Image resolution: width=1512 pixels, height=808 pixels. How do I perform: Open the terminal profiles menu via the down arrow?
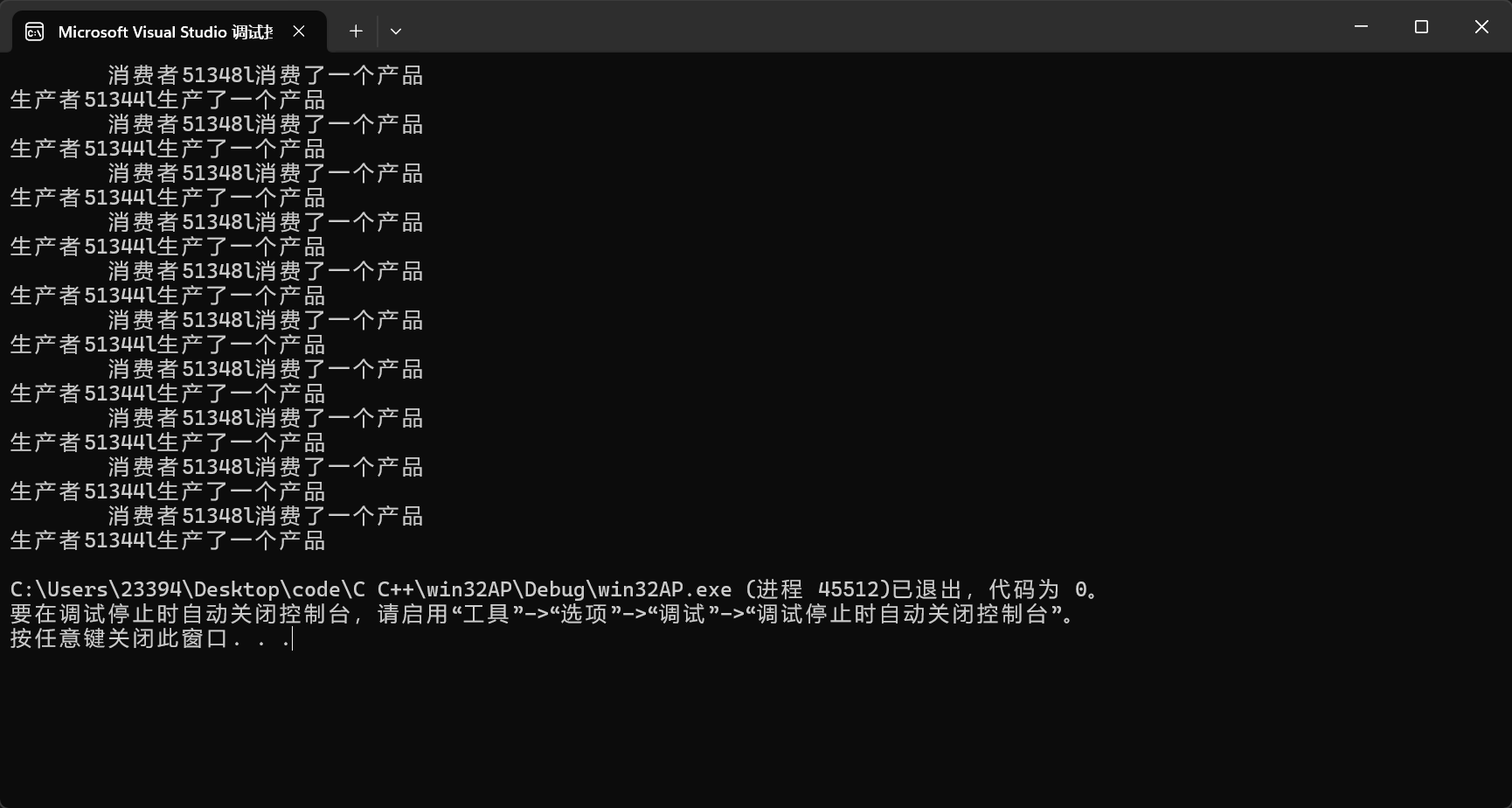[396, 31]
